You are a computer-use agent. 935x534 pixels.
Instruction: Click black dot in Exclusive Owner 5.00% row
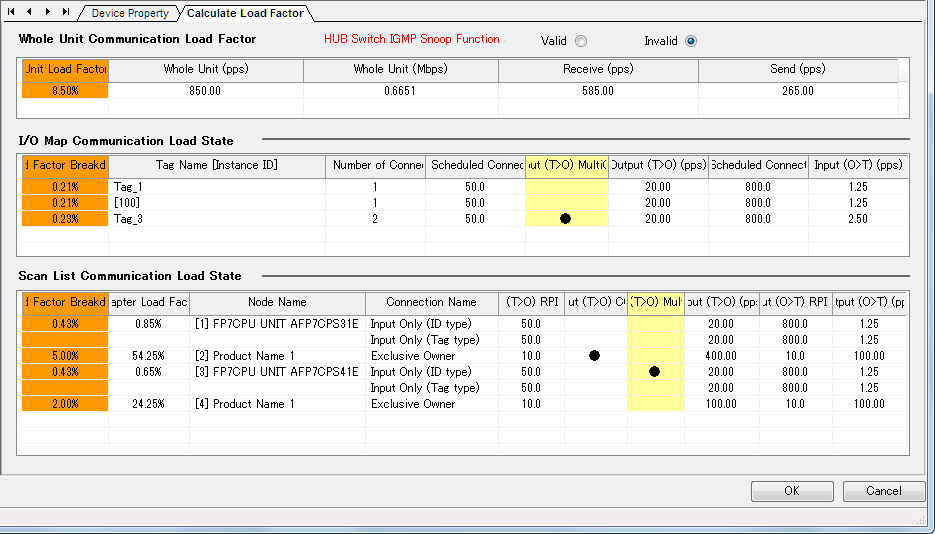click(594, 355)
